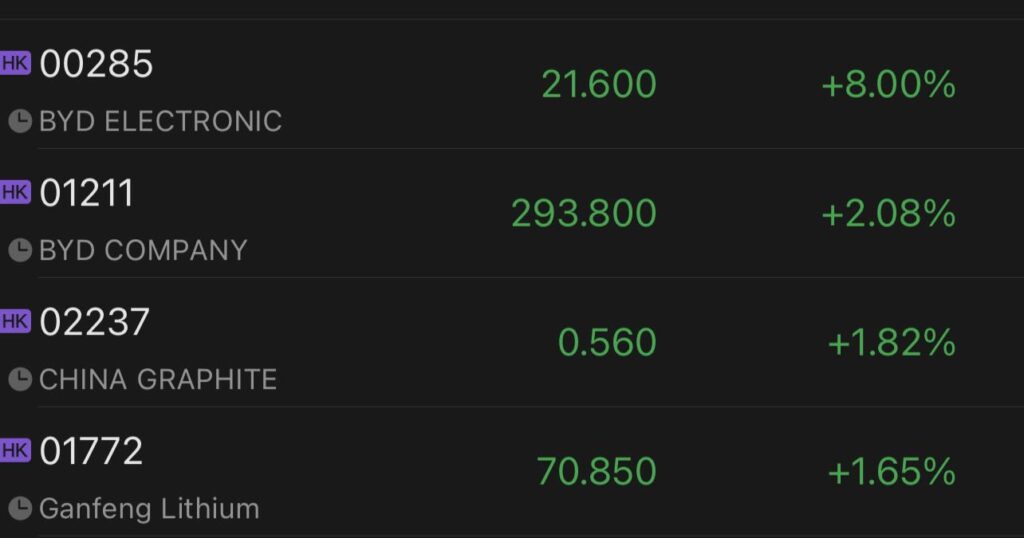Viewport: 1024px width, 538px height.
Task: Click the +1.65% change value
Action: [x=891, y=471]
